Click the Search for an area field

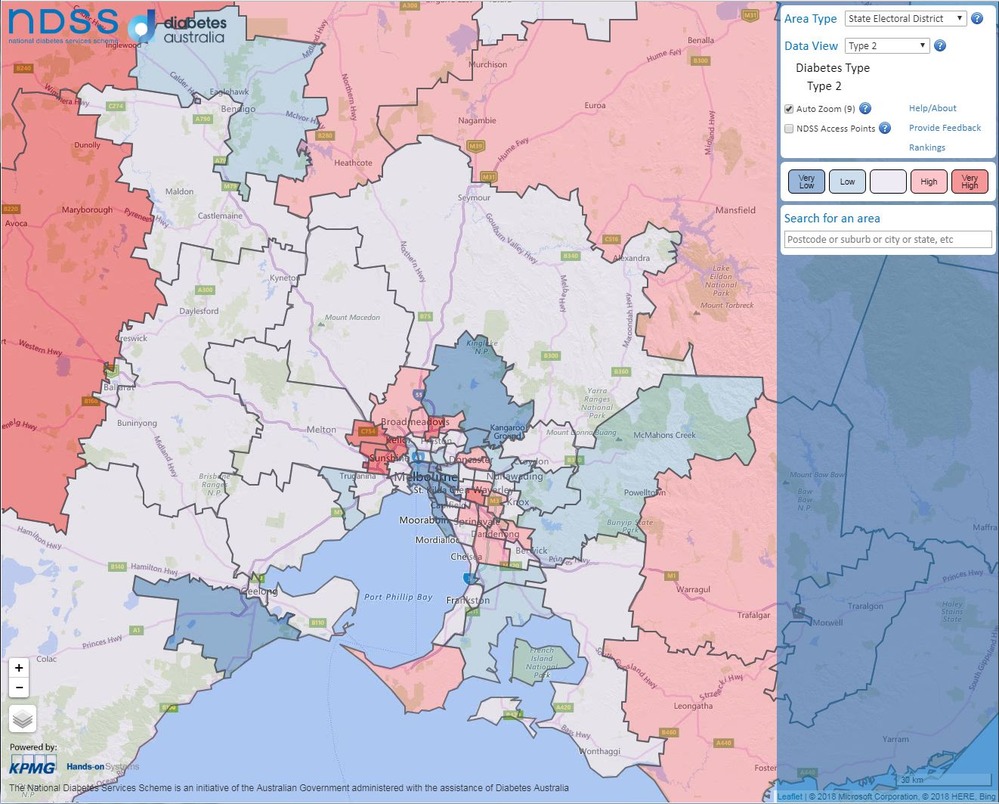(x=888, y=240)
